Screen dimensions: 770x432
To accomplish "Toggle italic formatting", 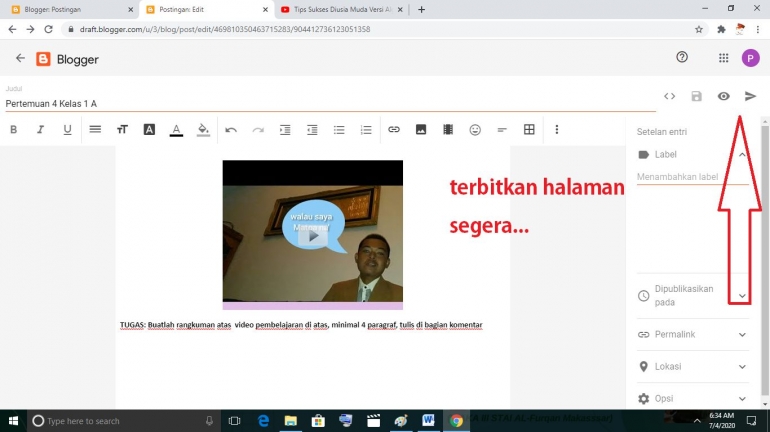I will coord(40,130).
